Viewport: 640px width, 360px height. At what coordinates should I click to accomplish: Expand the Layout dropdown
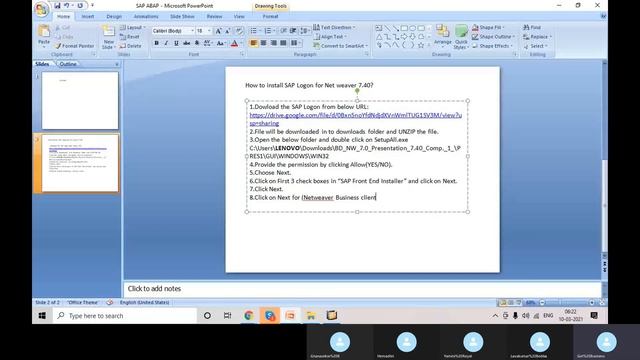coord(133,27)
